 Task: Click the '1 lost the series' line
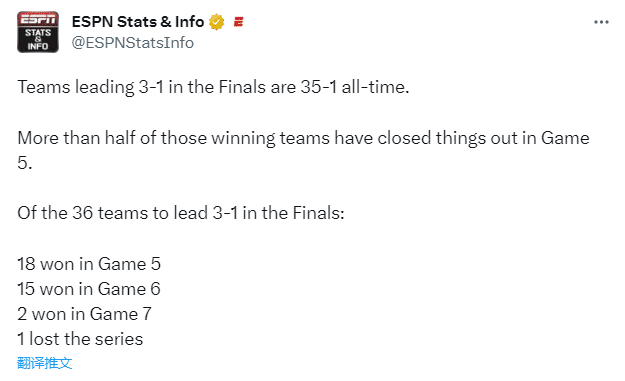(x=80, y=340)
